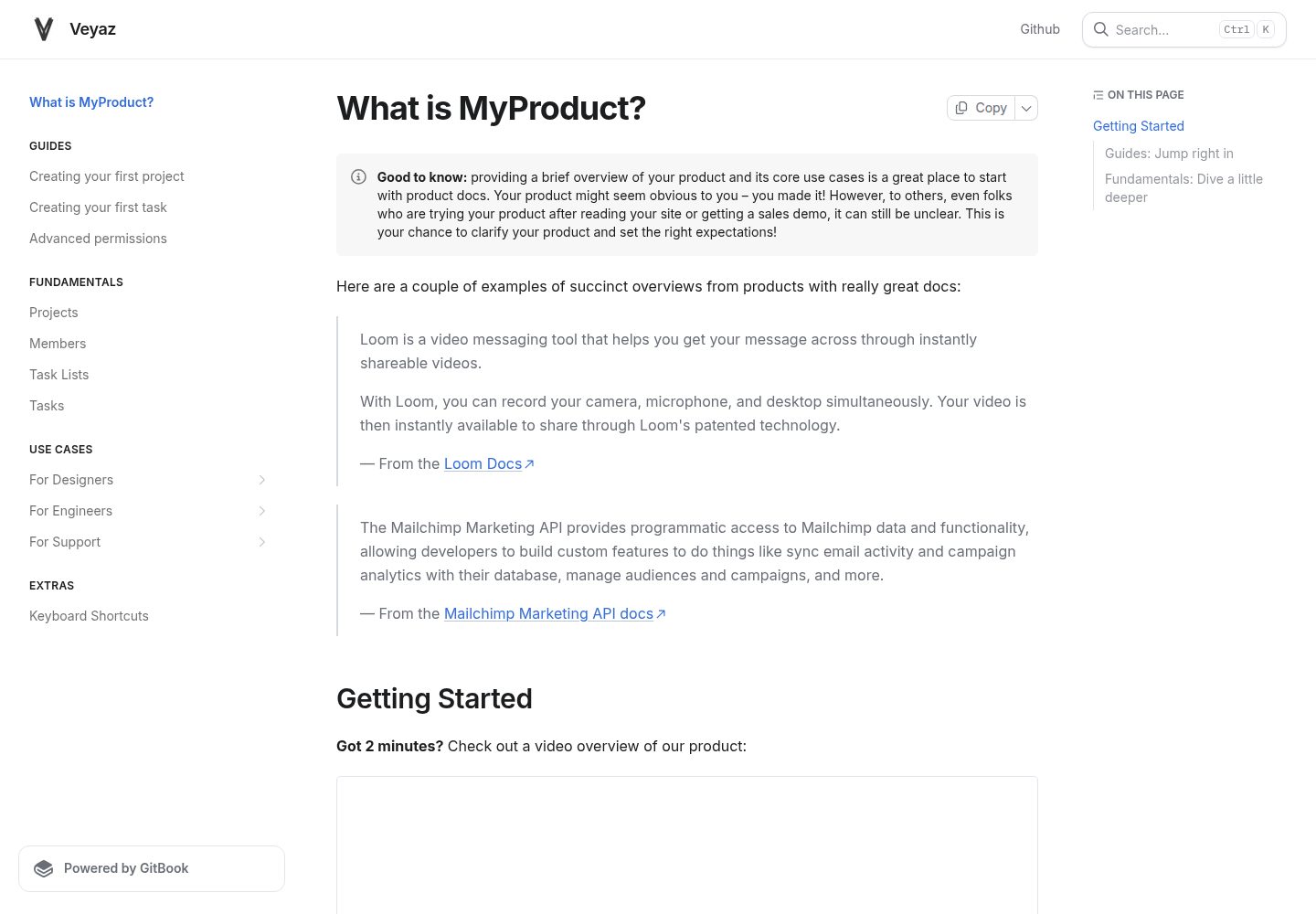Screen dimensions: 1316x914
Task: Click the search magnifier icon
Action: click(x=1101, y=29)
